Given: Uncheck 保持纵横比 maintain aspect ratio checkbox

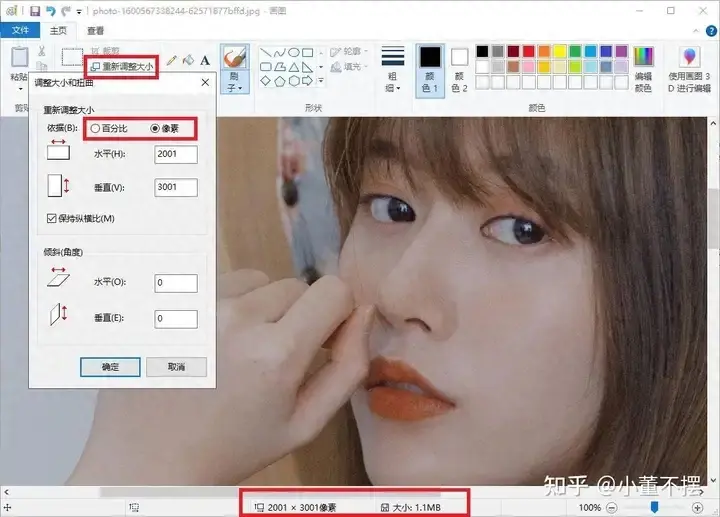Looking at the screenshot, I should coord(52,218).
